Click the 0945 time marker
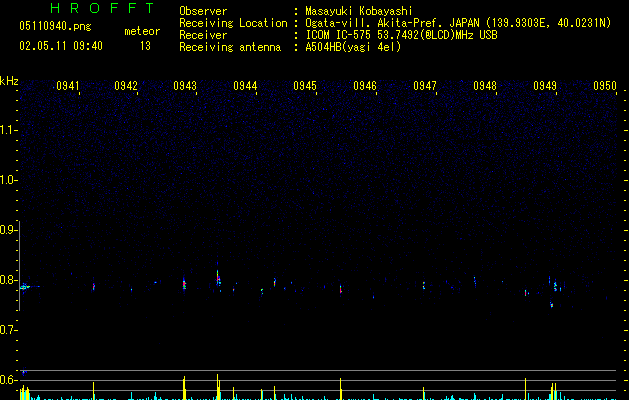 pos(305,86)
